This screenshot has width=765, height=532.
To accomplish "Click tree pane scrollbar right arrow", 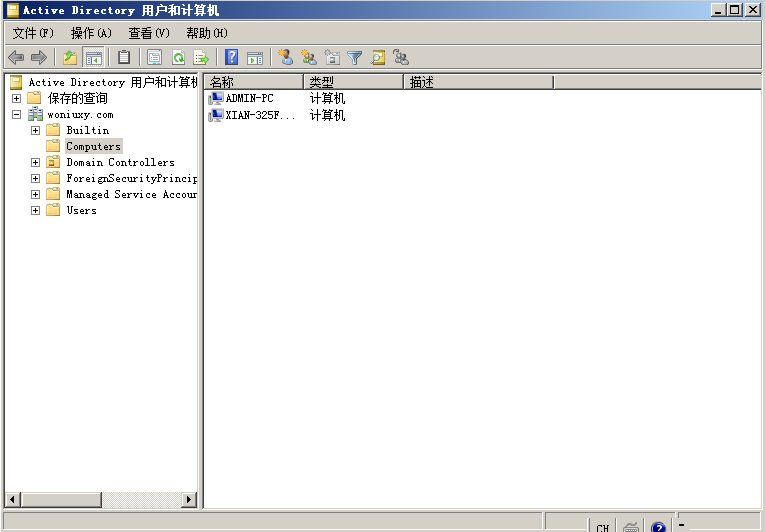I will [x=189, y=499].
